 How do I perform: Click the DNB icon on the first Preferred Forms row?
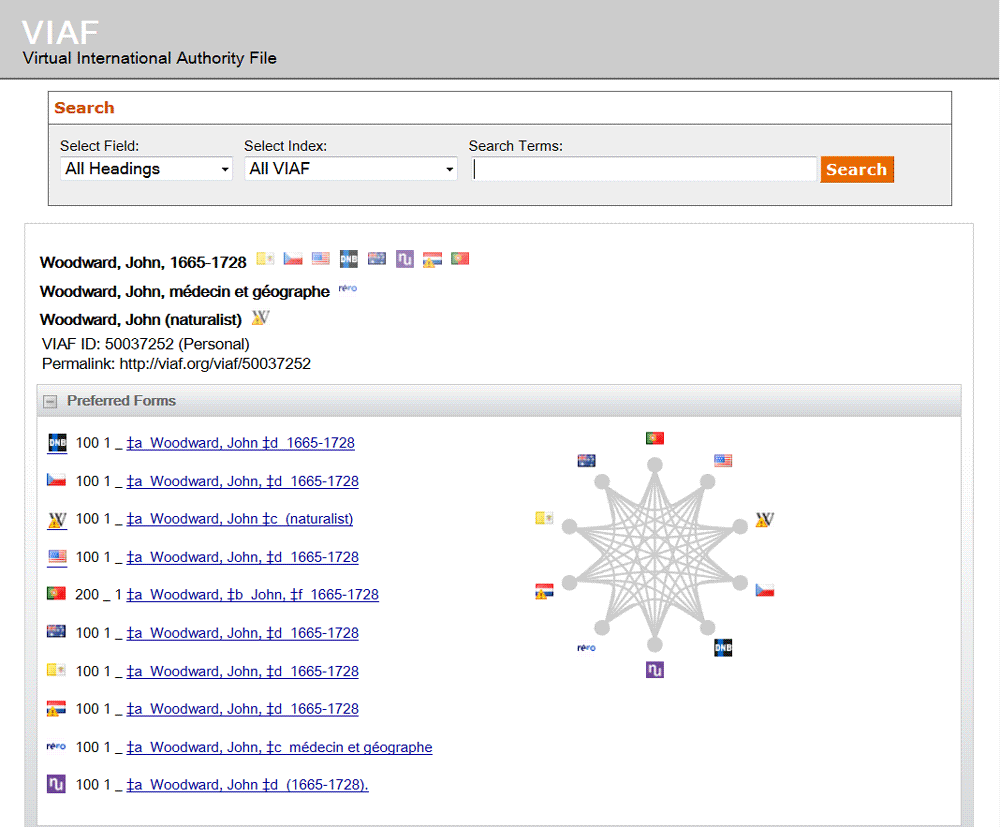pyautogui.click(x=57, y=442)
